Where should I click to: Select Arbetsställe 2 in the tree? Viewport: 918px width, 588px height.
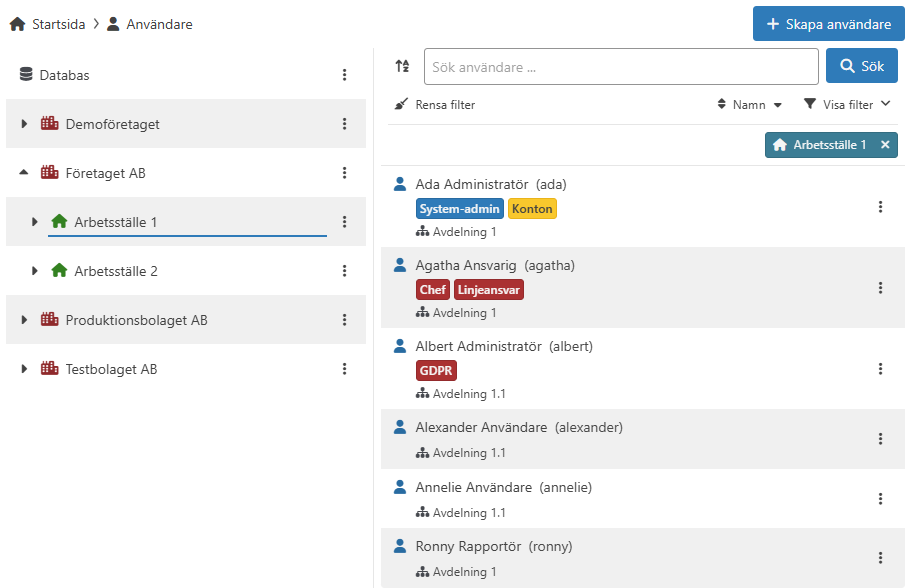click(x=116, y=271)
